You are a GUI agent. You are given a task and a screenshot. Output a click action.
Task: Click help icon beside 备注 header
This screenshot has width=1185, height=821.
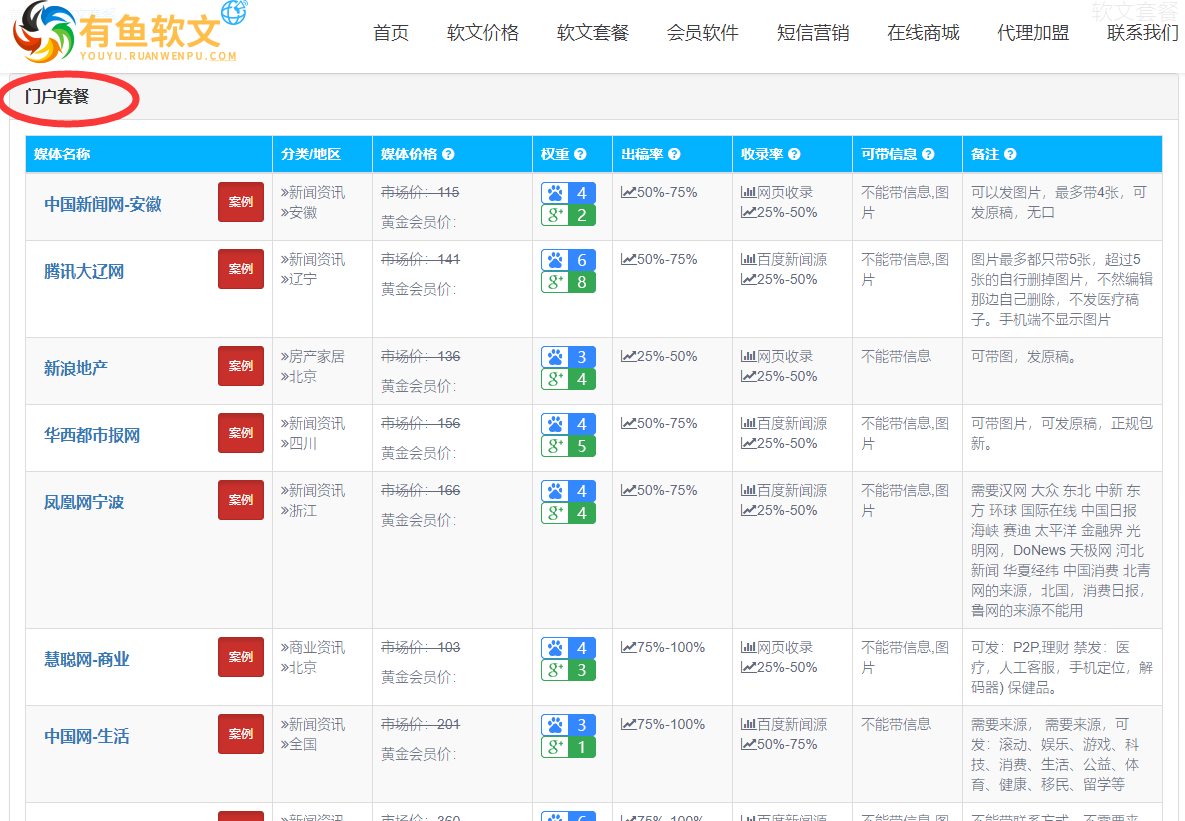[1010, 154]
